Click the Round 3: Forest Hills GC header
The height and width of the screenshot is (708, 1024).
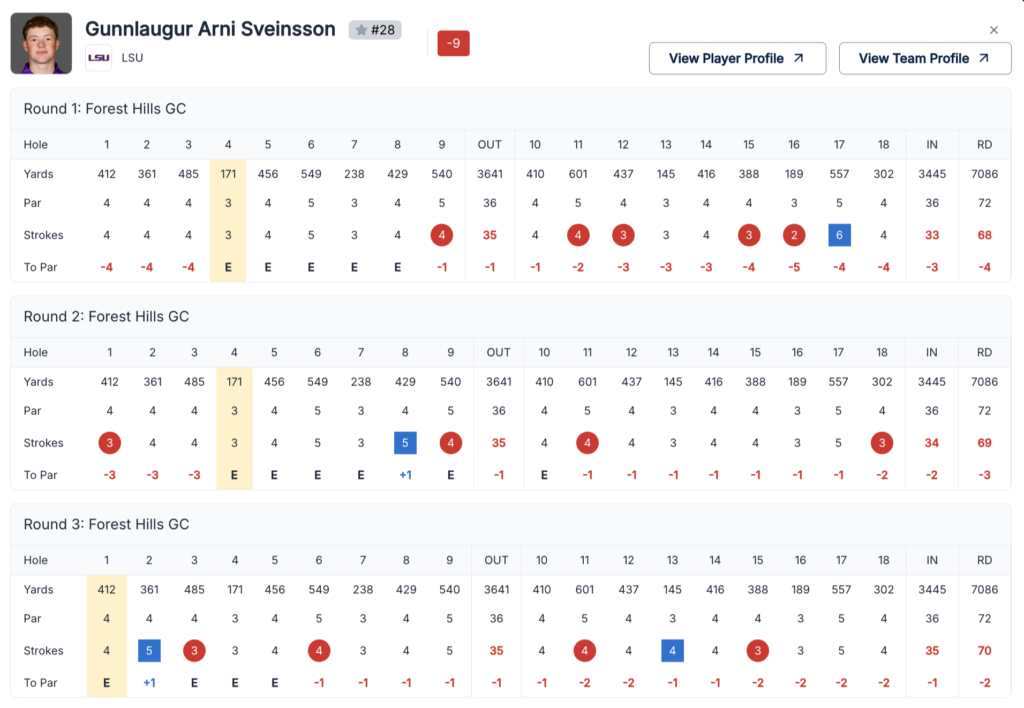click(x=106, y=525)
